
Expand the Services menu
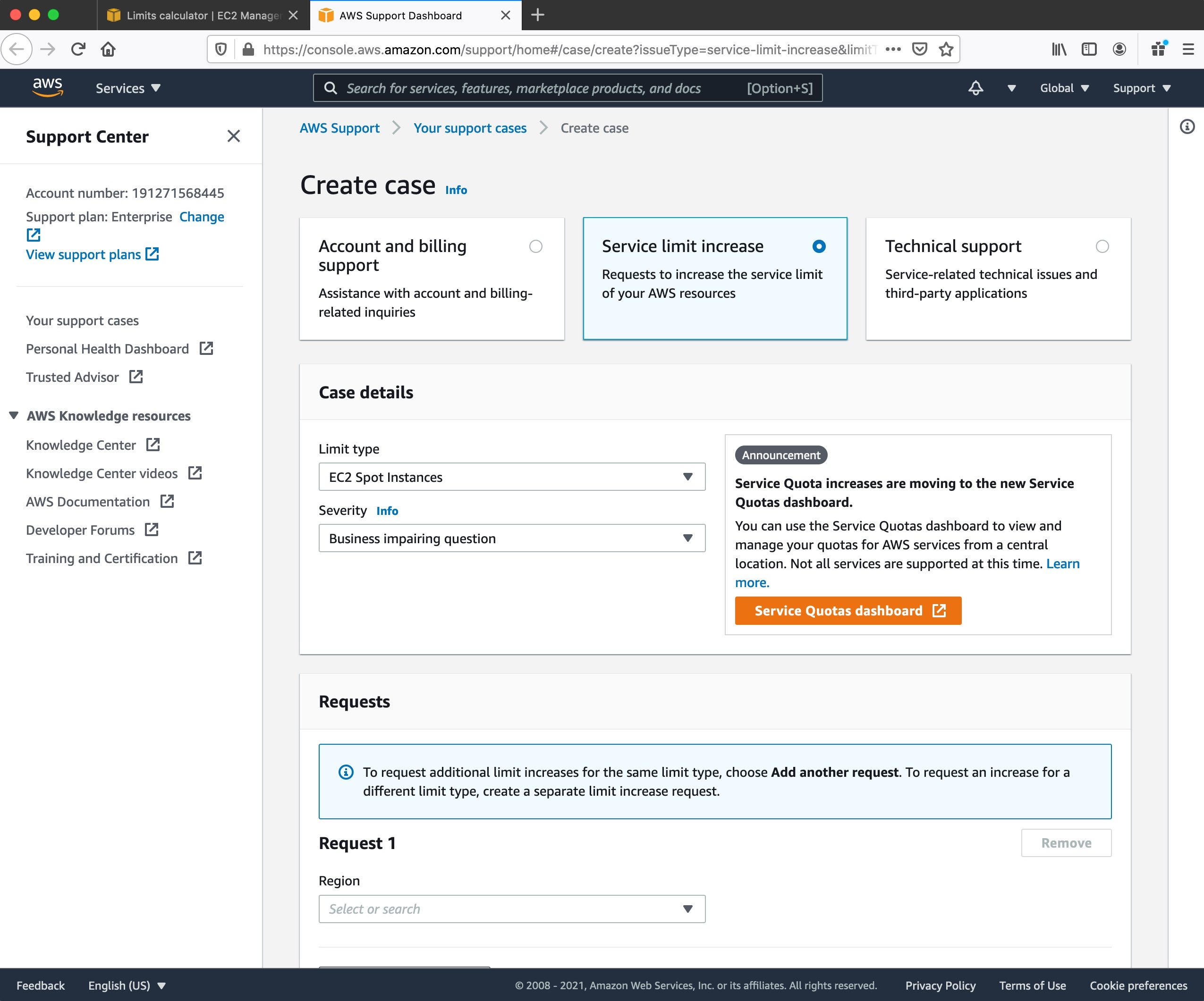[x=128, y=88]
